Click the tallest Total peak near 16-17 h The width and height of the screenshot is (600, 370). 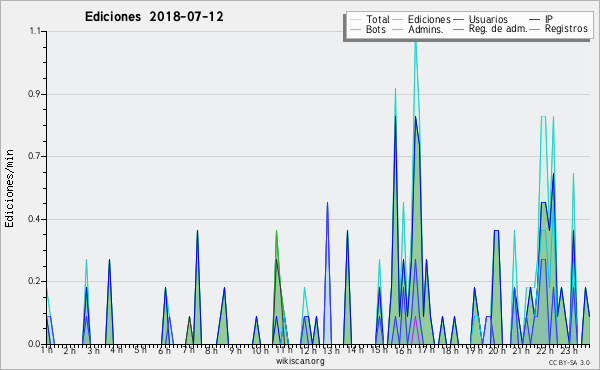[416, 43]
